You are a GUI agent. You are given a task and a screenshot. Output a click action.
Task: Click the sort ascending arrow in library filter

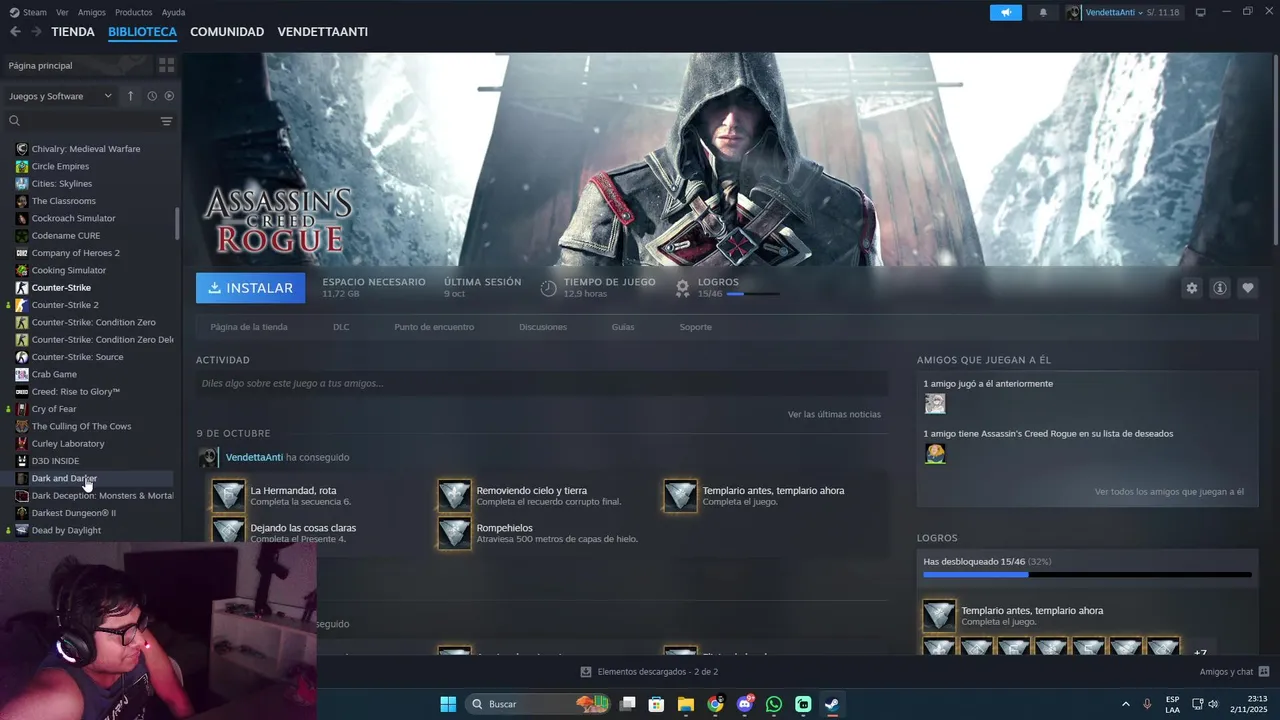[x=130, y=96]
